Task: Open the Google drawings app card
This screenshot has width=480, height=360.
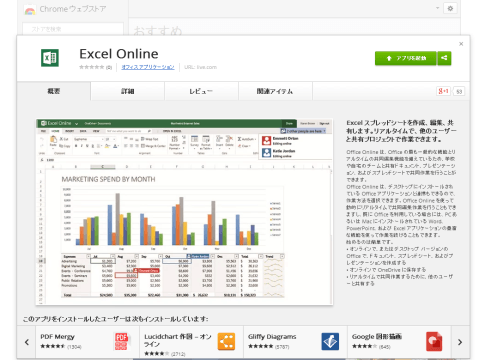Action: [x=399, y=342]
